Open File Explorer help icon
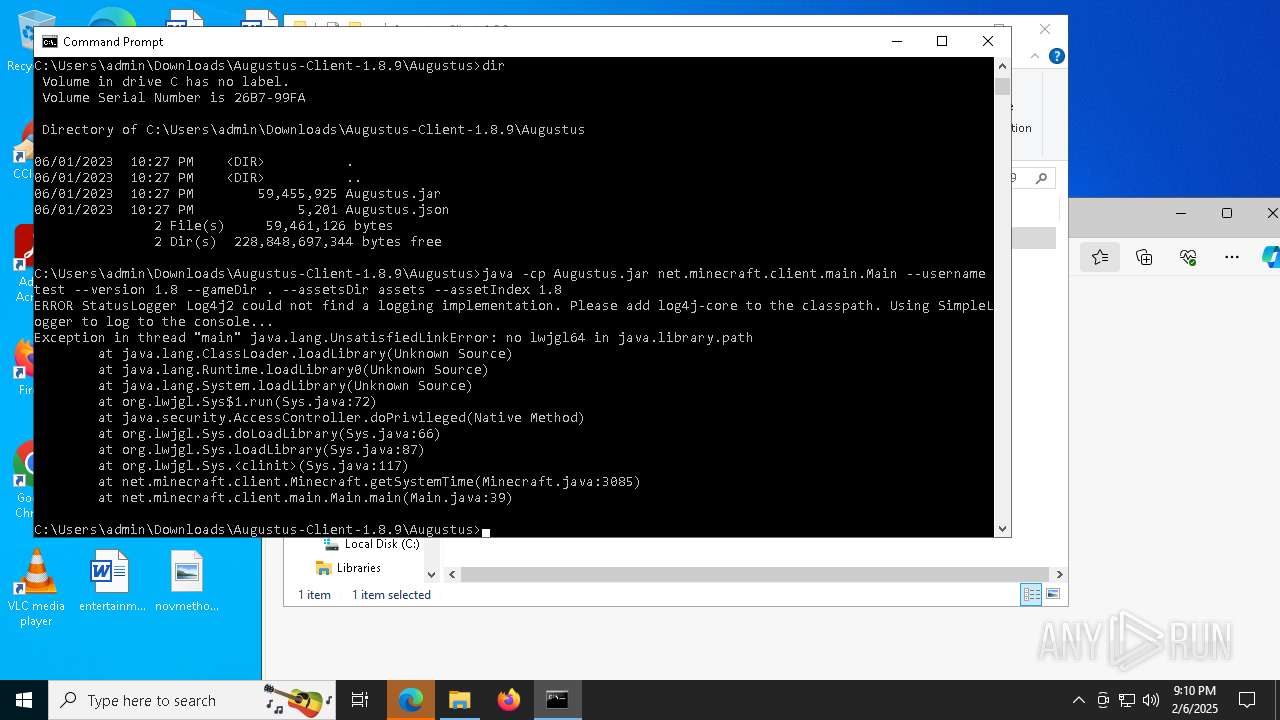 tap(1056, 56)
